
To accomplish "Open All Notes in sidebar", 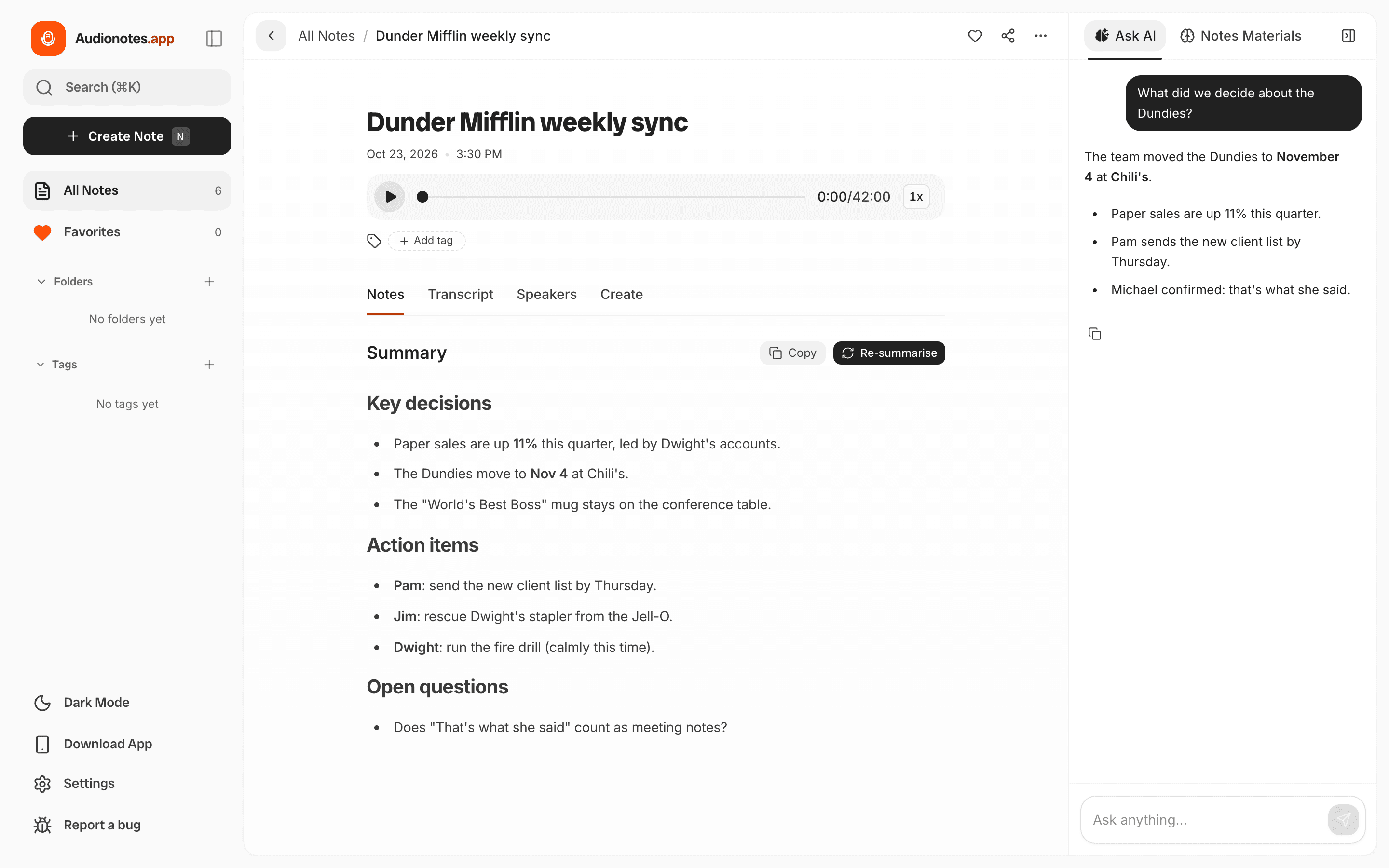I will click(x=127, y=190).
